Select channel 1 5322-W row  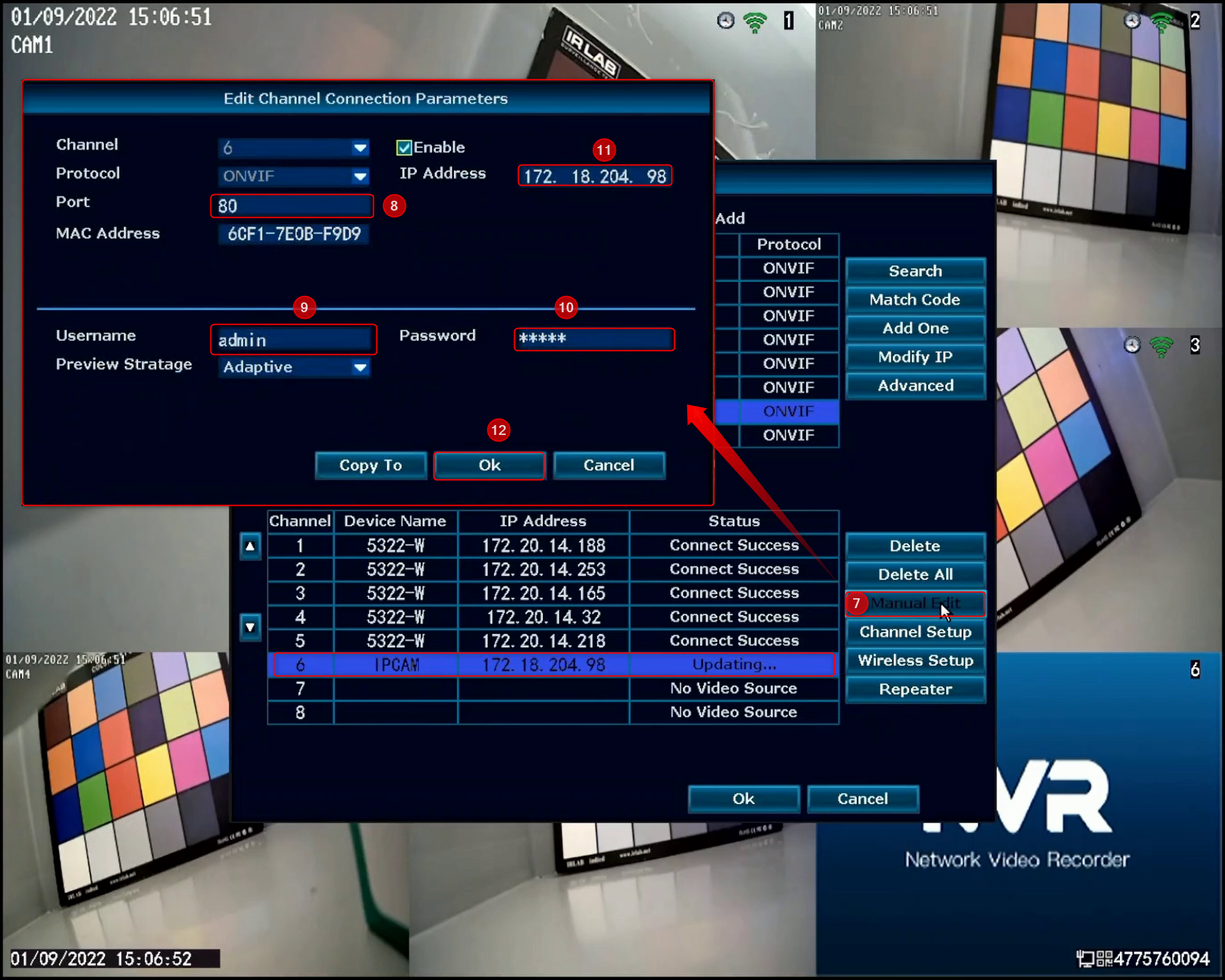[x=553, y=546]
